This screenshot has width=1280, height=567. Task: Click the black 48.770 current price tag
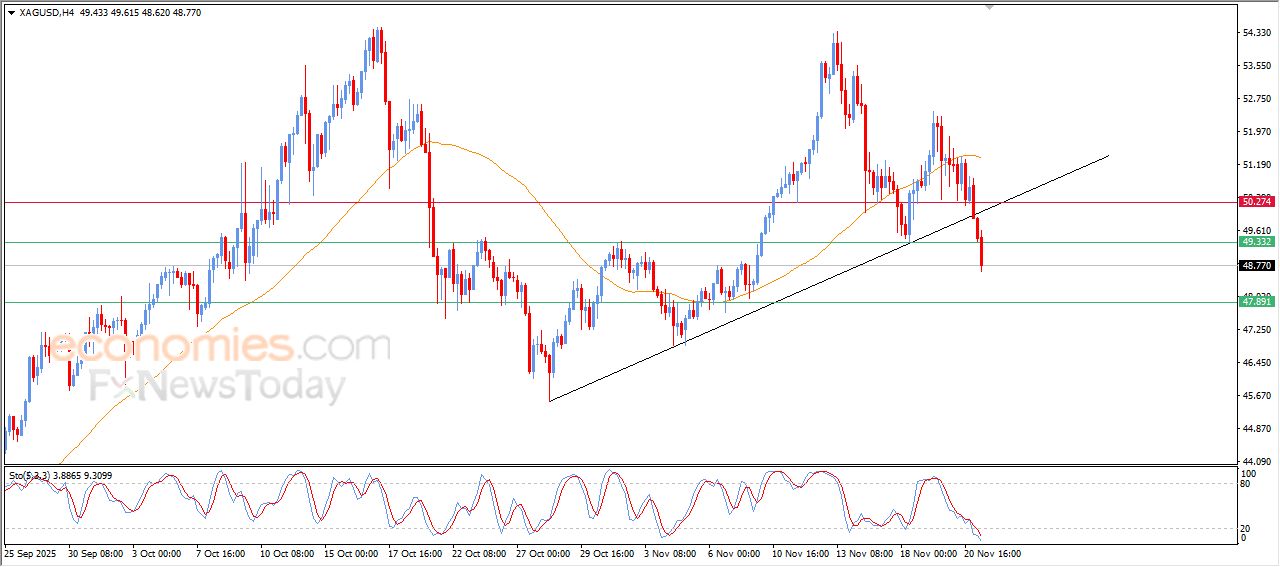coord(1256,266)
